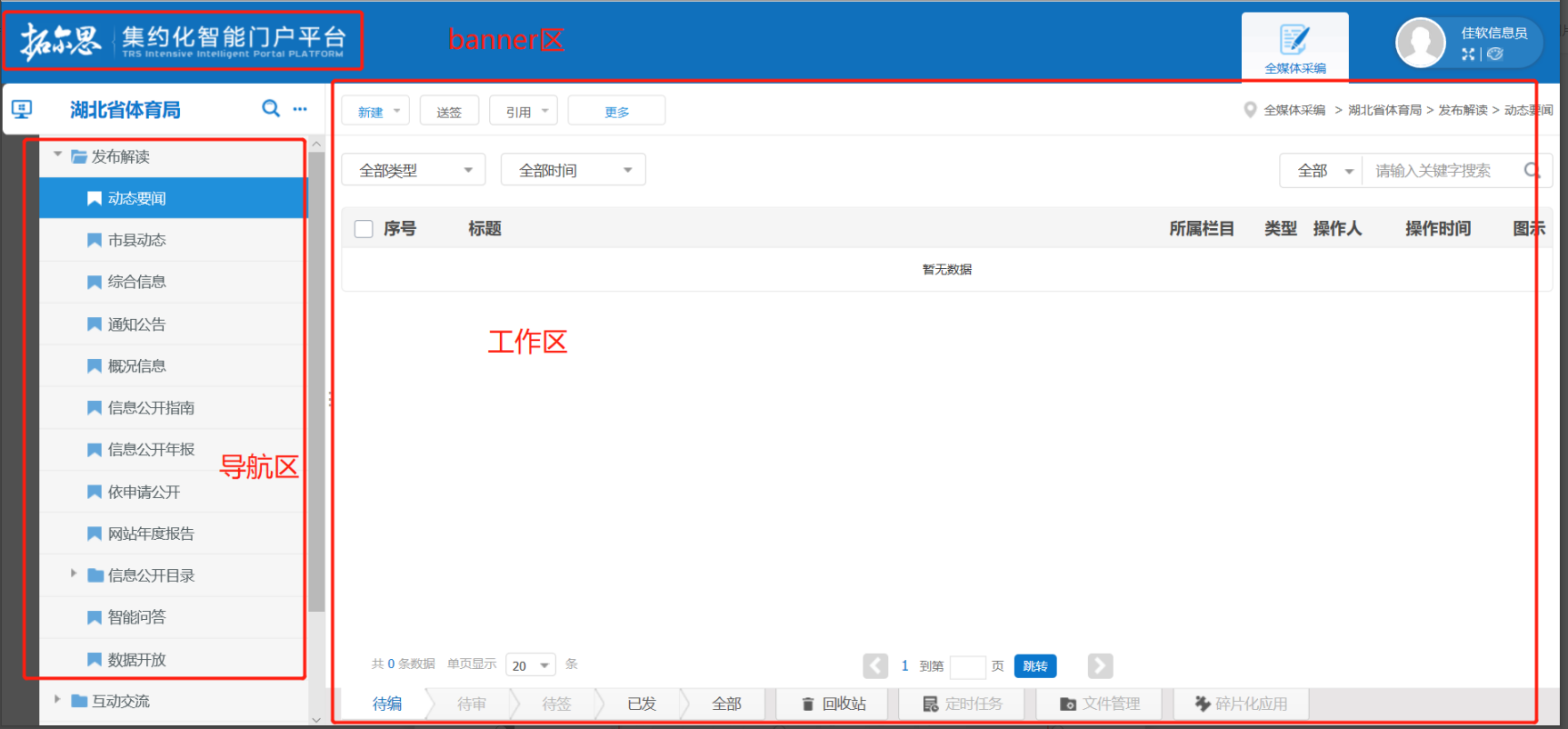Change the per-page count dropdown showing 20
The width and height of the screenshot is (1568, 729).
coord(531,665)
